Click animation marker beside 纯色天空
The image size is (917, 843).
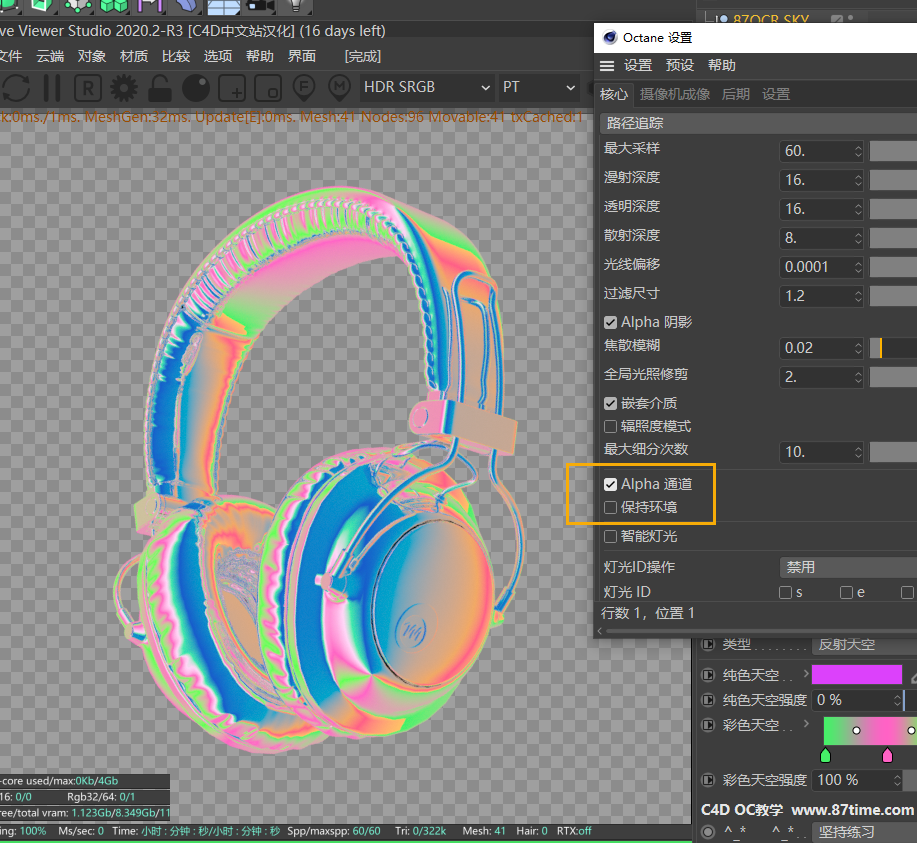pos(708,675)
